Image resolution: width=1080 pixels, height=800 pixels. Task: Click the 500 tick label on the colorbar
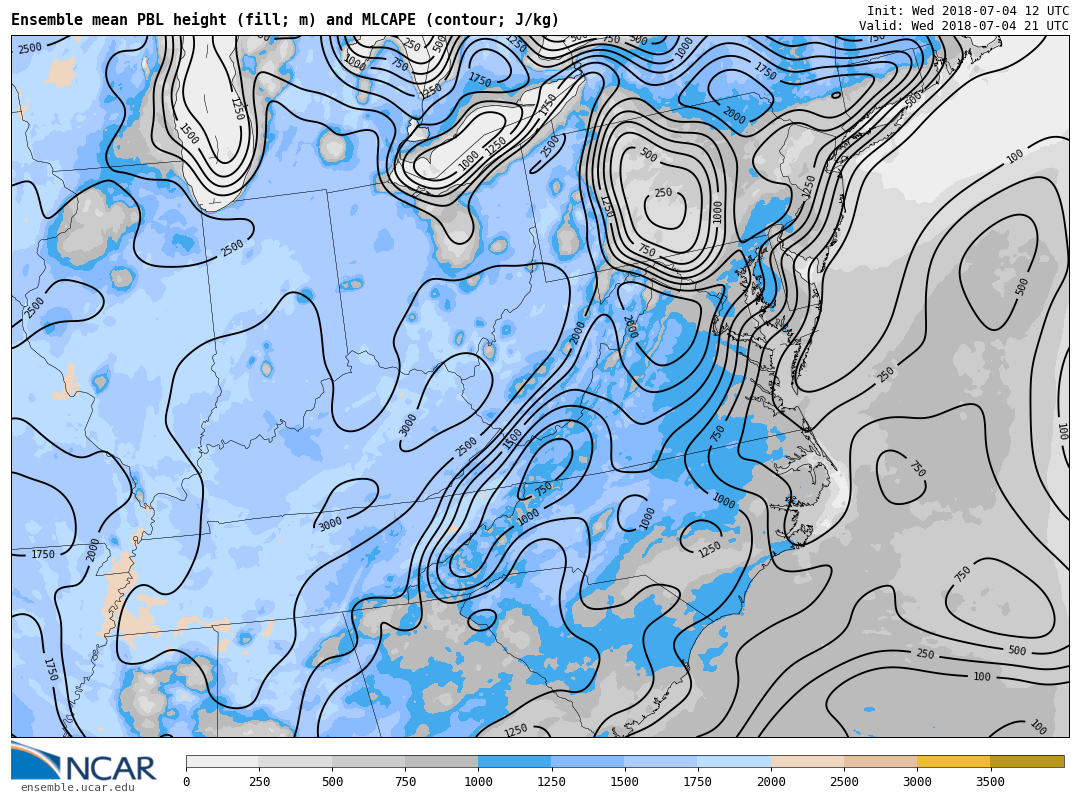(x=332, y=782)
